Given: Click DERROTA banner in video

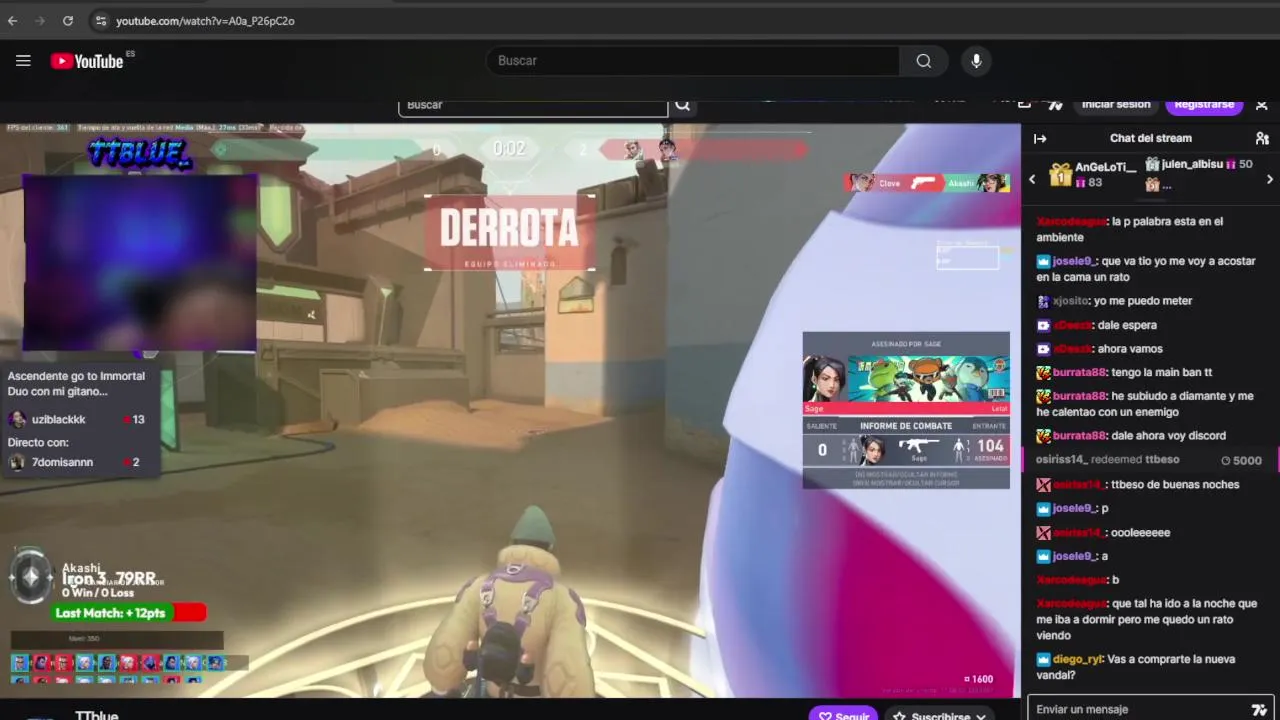Looking at the screenshot, I should coord(510,232).
